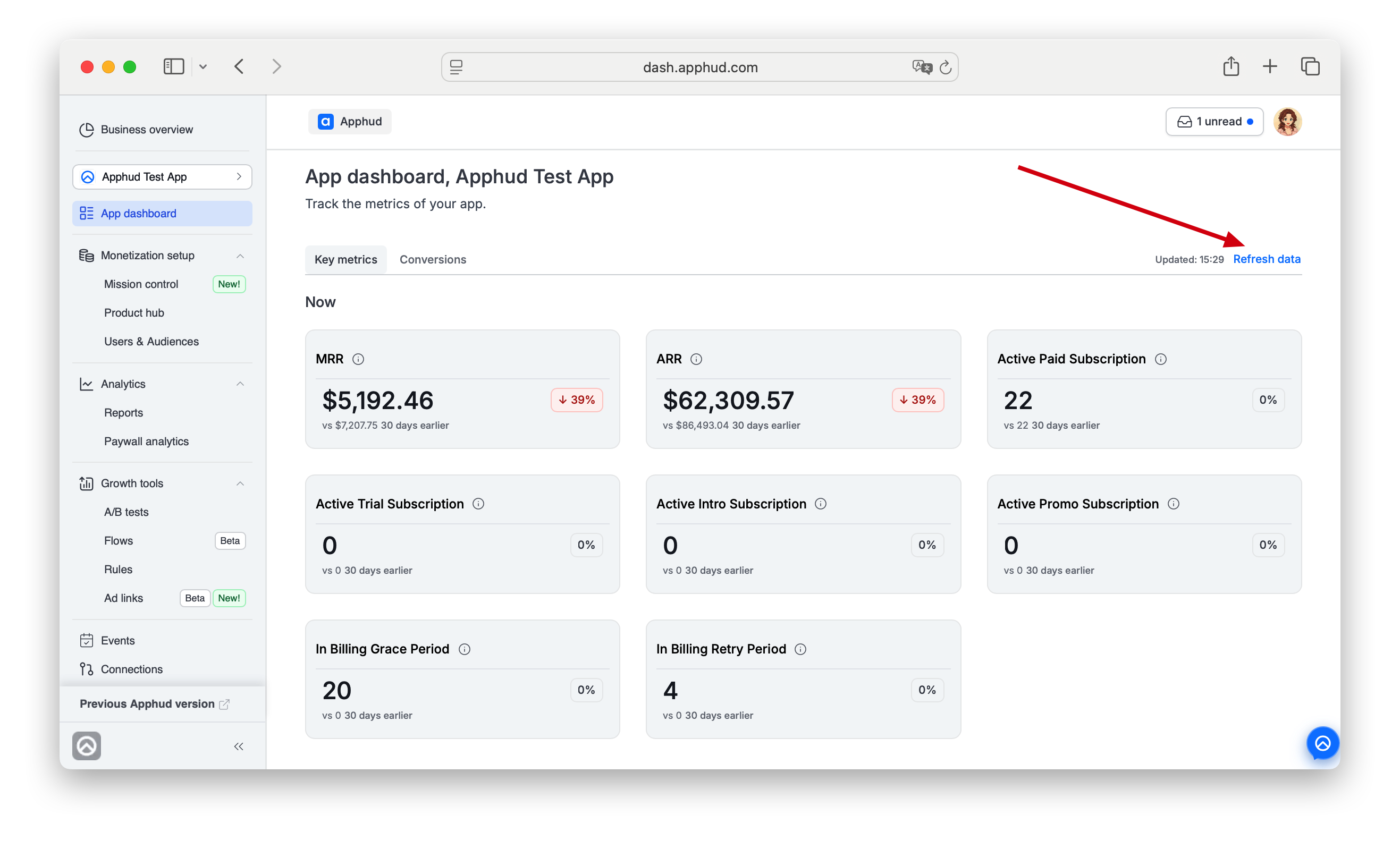
Task: Click the App dashboard grid icon
Action: coord(86,214)
